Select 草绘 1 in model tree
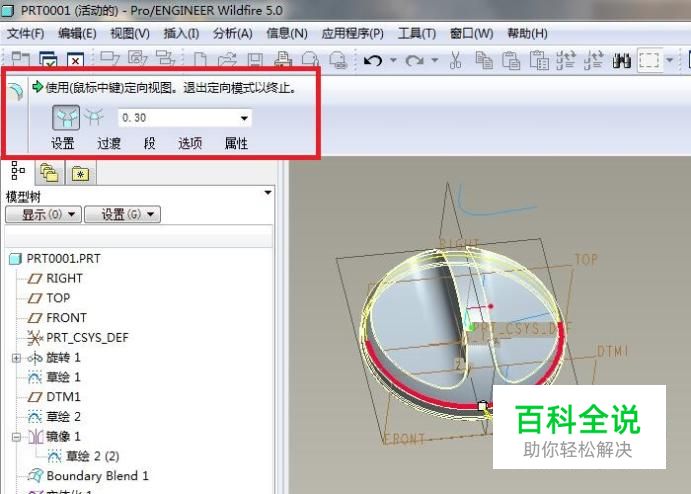Image resolution: width=691 pixels, height=494 pixels. point(54,377)
